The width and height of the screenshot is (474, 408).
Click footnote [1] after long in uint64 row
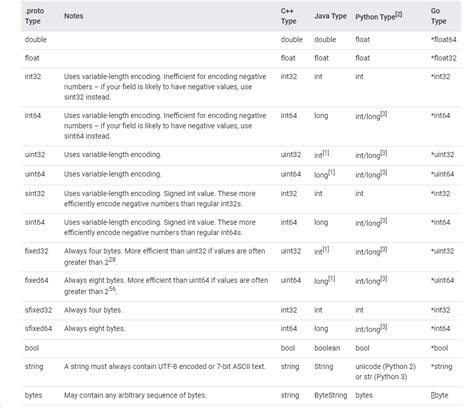pos(332,172)
